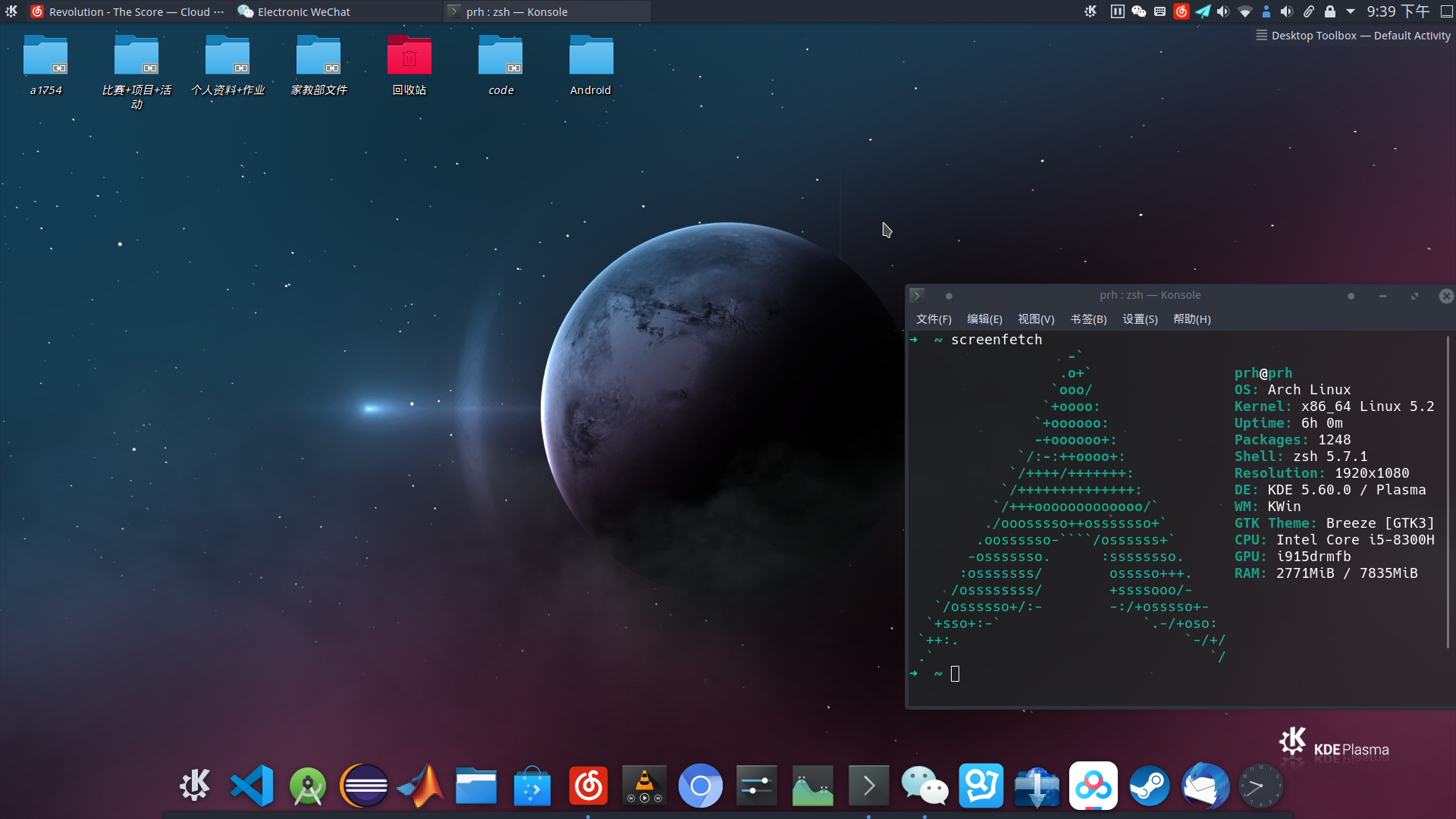Image resolution: width=1456 pixels, height=819 pixels.
Task: Open VS Code from the dock
Action: [251, 786]
